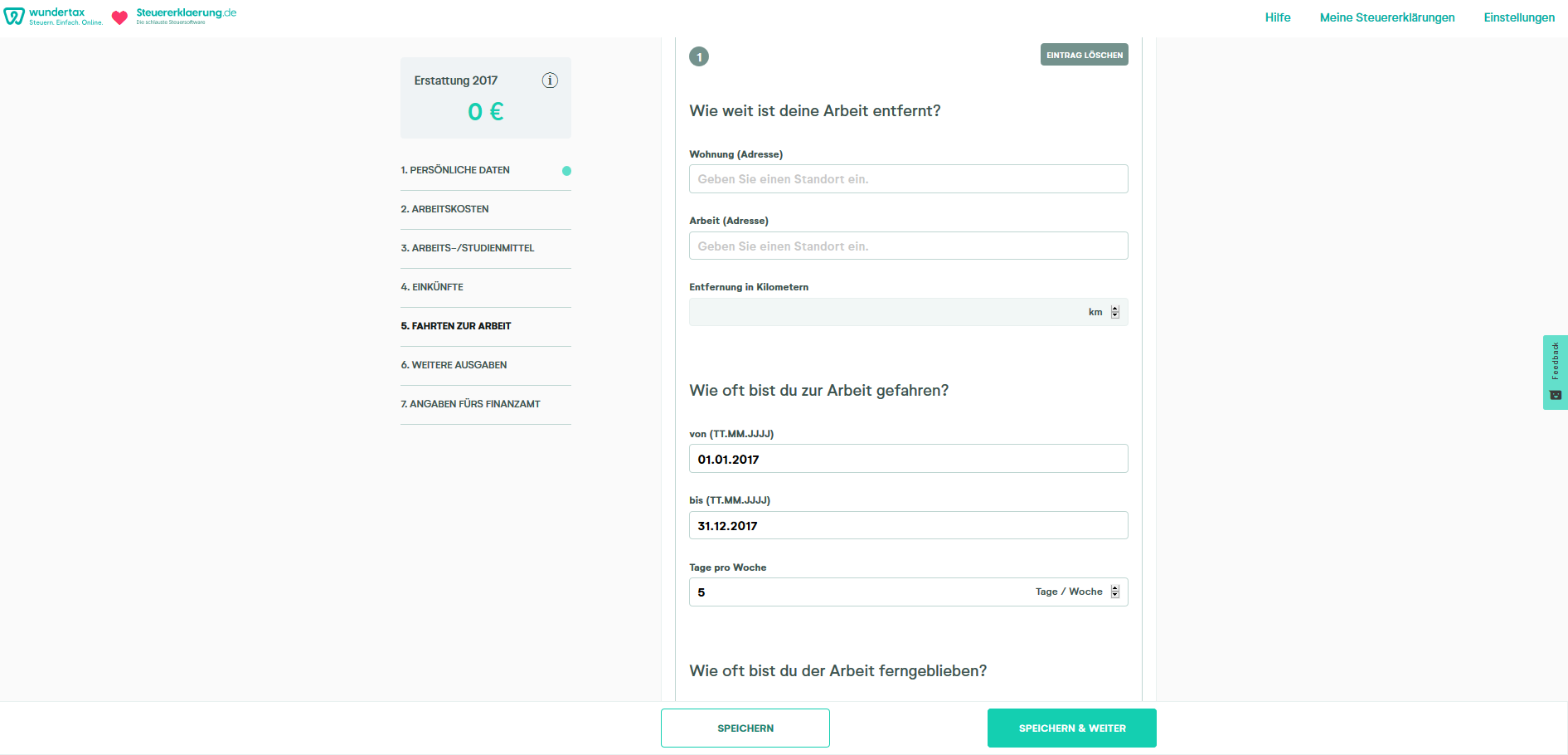
Task: Click the heart icon beside Steuererklaerung.de
Action: click(119, 15)
